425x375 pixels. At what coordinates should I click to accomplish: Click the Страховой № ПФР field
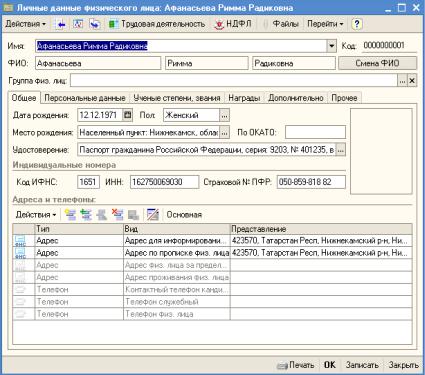311,182
